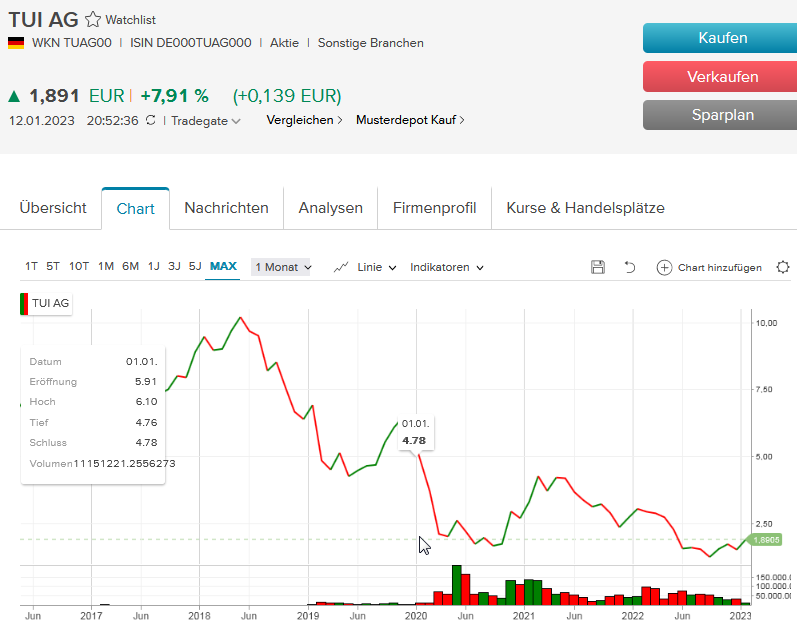Click the Kaufen button

coord(722,38)
